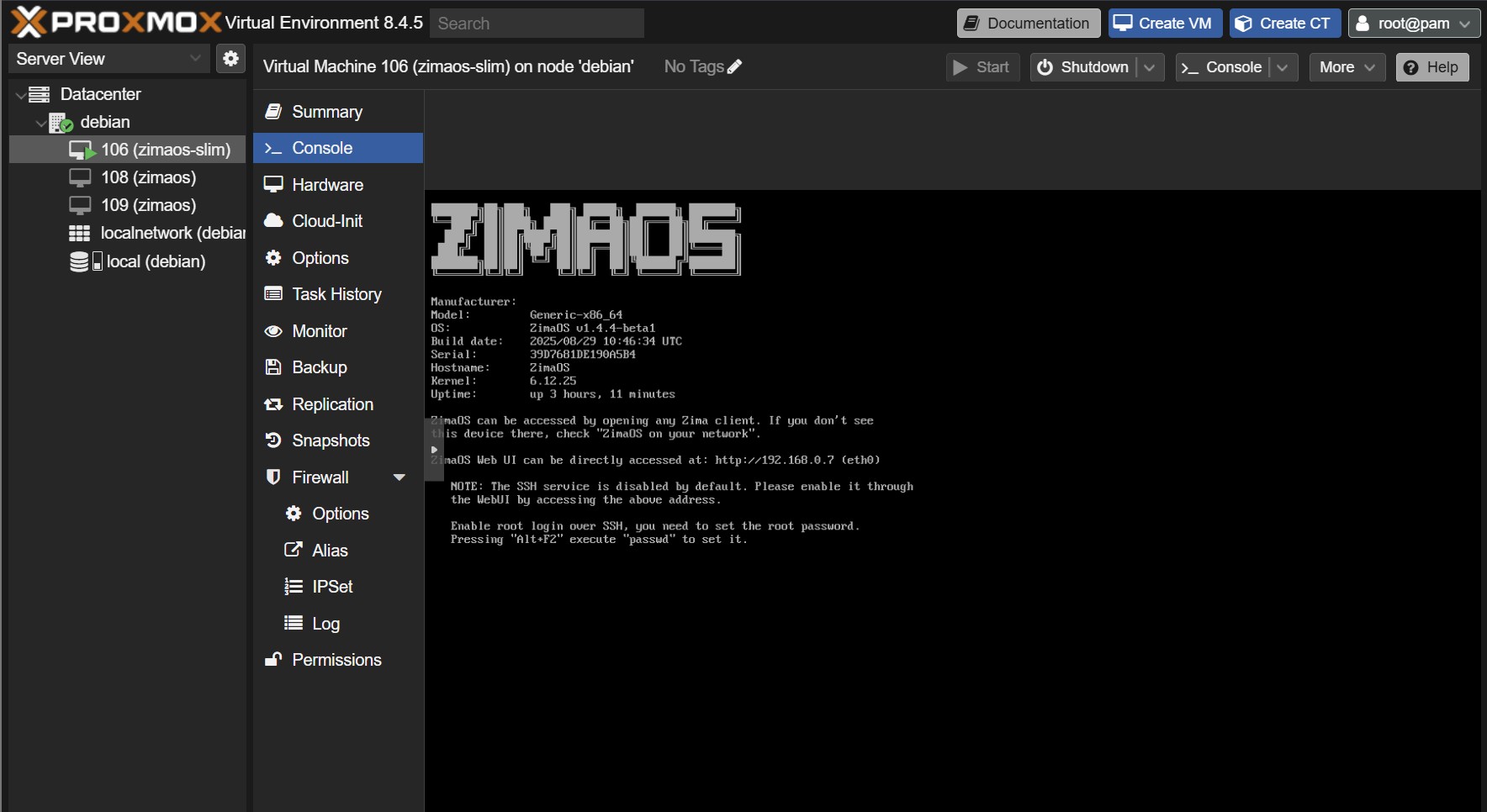Image resolution: width=1487 pixels, height=812 pixels.
Task: Switch to the Hardware tab
Action: click(327, 185)
